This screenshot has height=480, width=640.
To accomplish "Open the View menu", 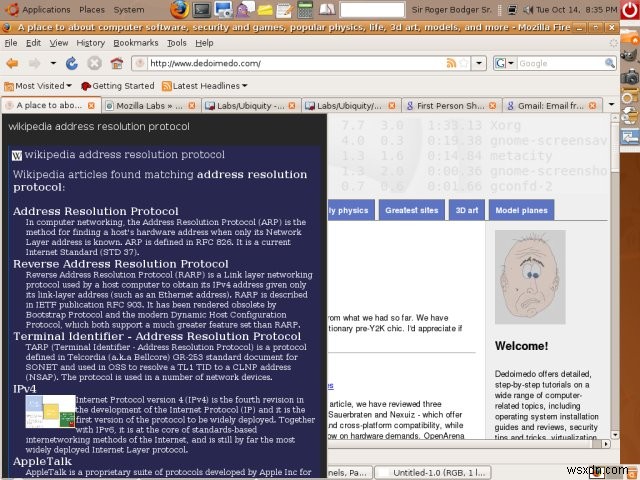I will tap(59, 43).
